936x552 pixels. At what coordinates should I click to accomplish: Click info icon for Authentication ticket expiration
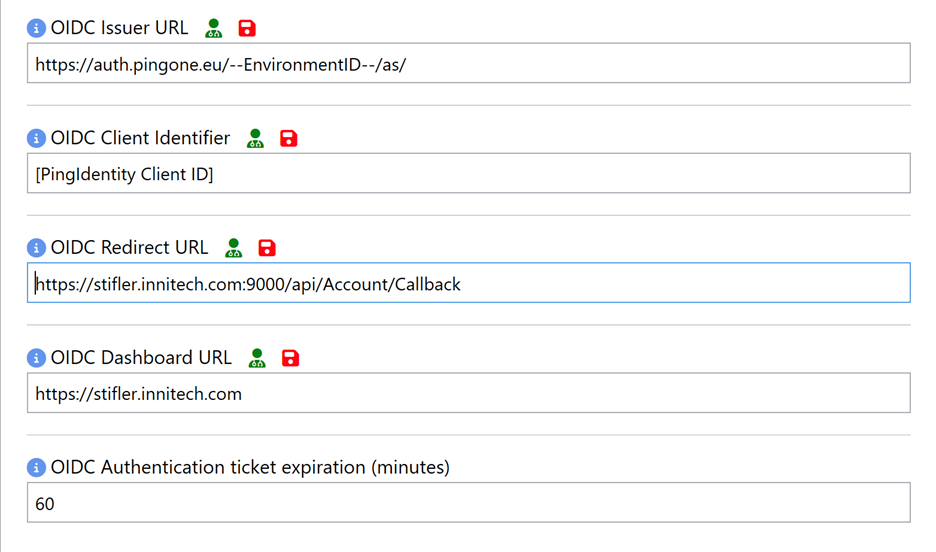[x=36, y=468]
